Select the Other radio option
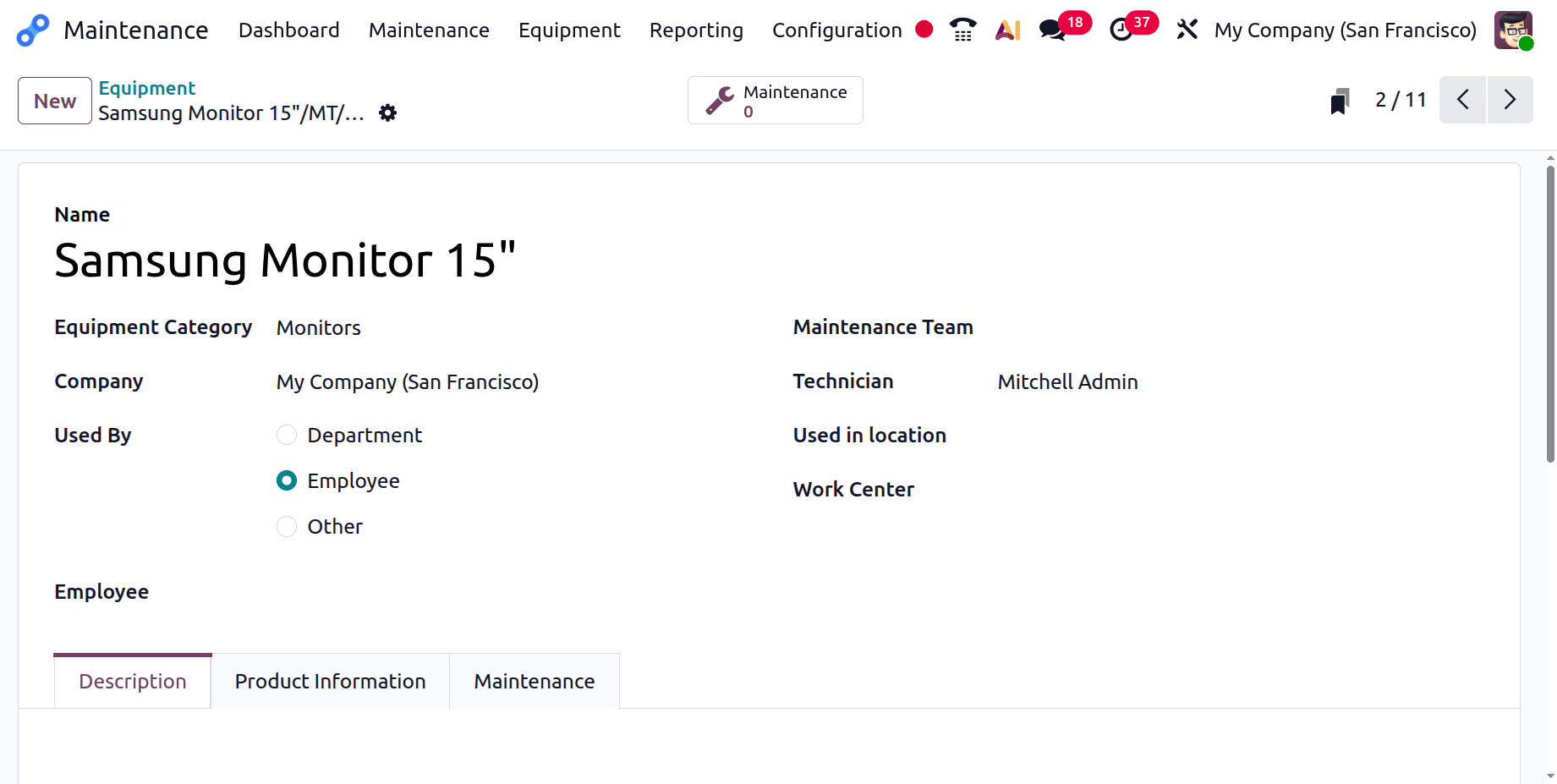 [x=287, y=526]
